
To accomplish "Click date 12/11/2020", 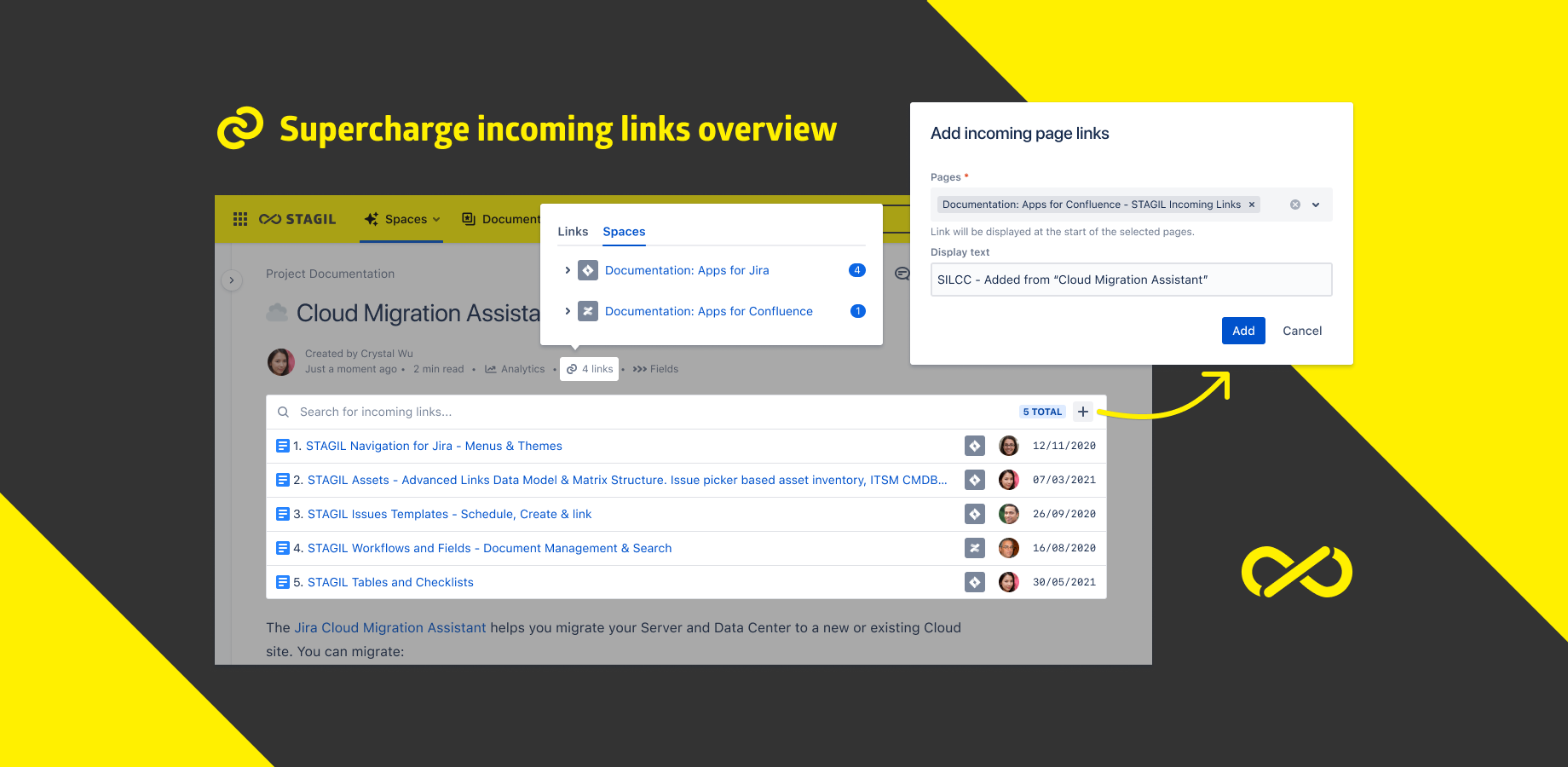I will 1064,446.
